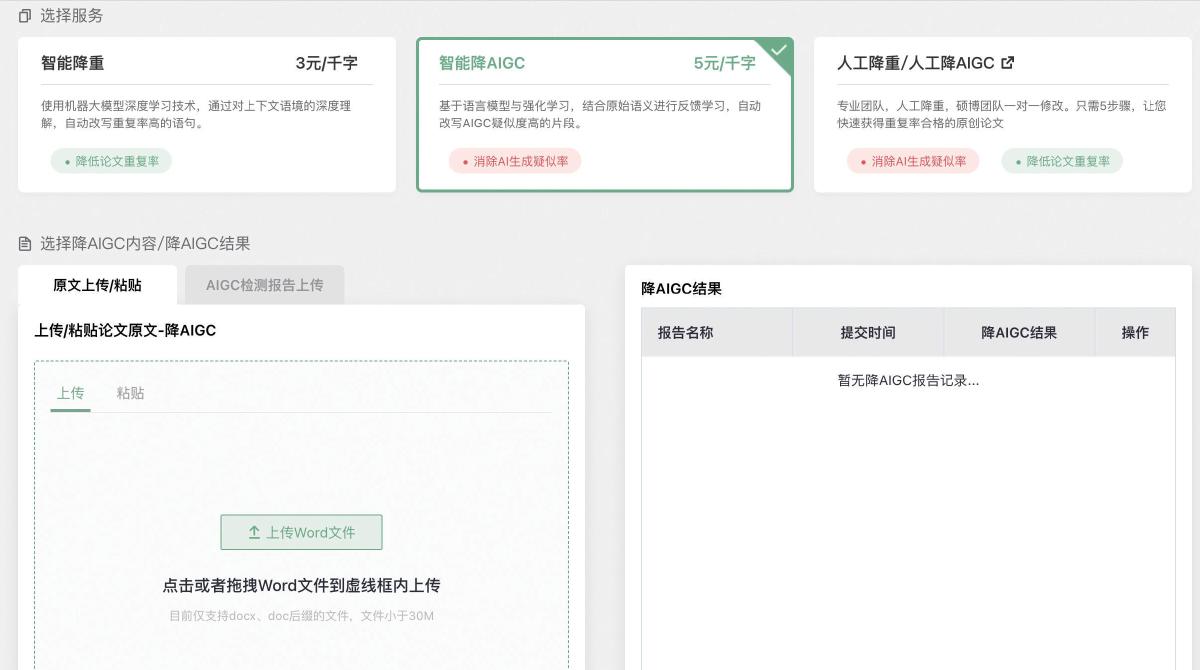
Task: Click the copy icon next to 选择服务
Action: (25, 16)
